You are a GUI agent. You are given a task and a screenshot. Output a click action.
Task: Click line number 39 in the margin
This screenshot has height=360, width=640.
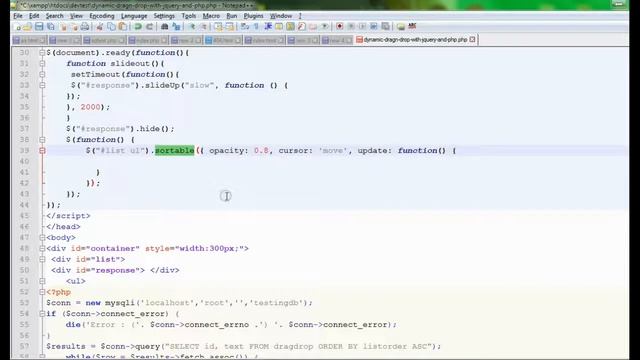[x=24, y=151]
